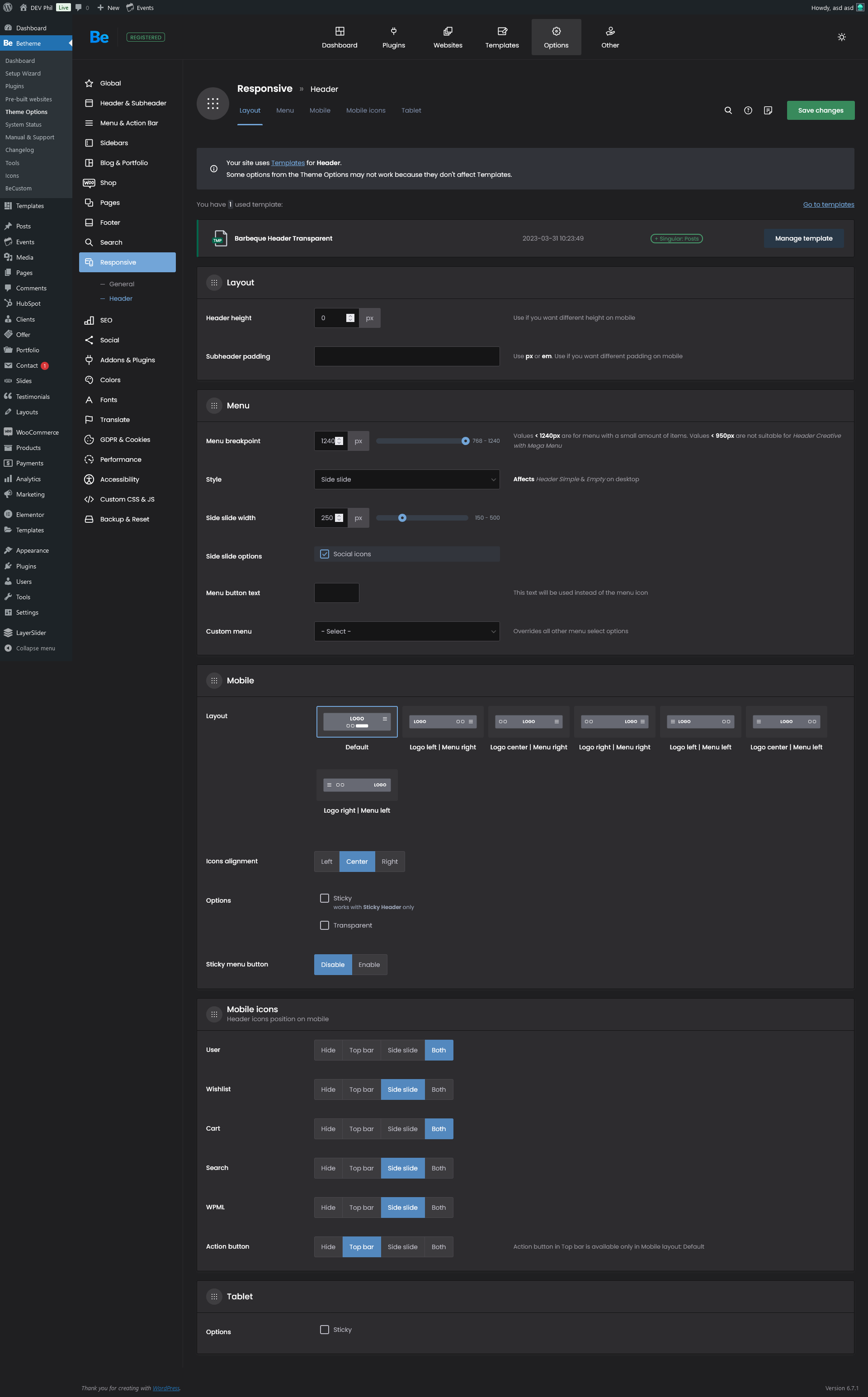Open Events link in admin bar

pyautogui.click(x=140, y=8)
